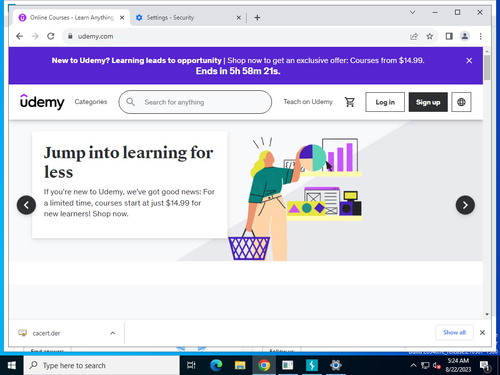
Task: Click the Log in button
Action: click(385, 102)
